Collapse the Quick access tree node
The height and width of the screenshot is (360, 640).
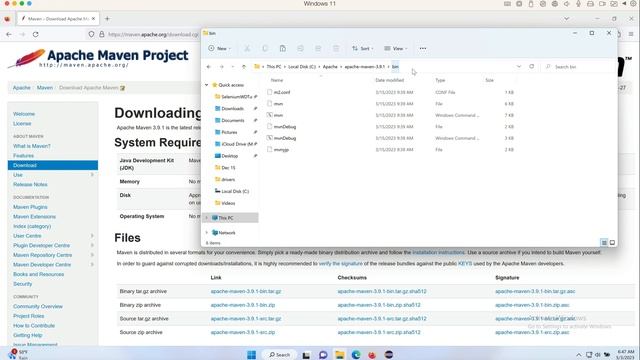[207, 85]
